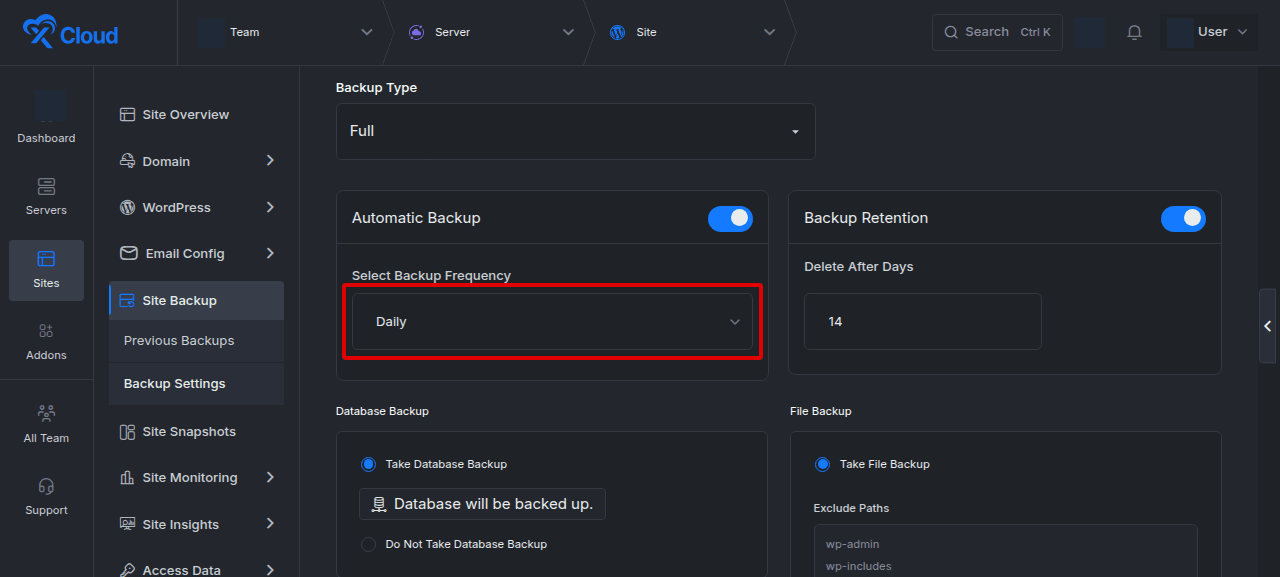The height and width of the screenshot is (577, 1280).
Task: Open Dashboard in the left rail
Action: coord(46,119)
